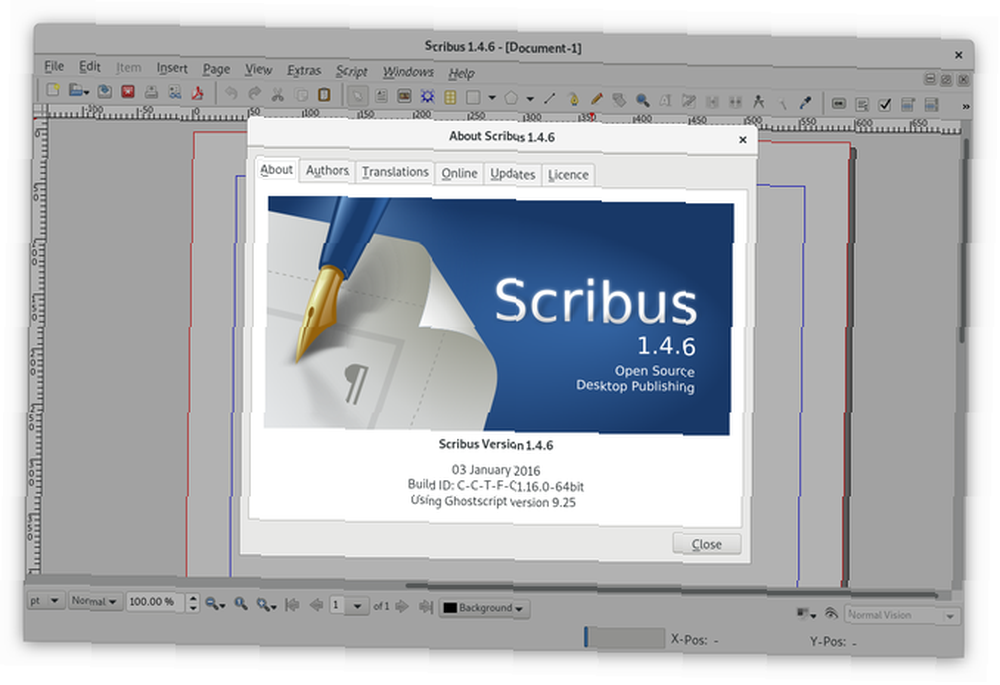Select the Copy Item Properties tool
1000x685 pixels.
pyautogui.click(x=782, y=101)
